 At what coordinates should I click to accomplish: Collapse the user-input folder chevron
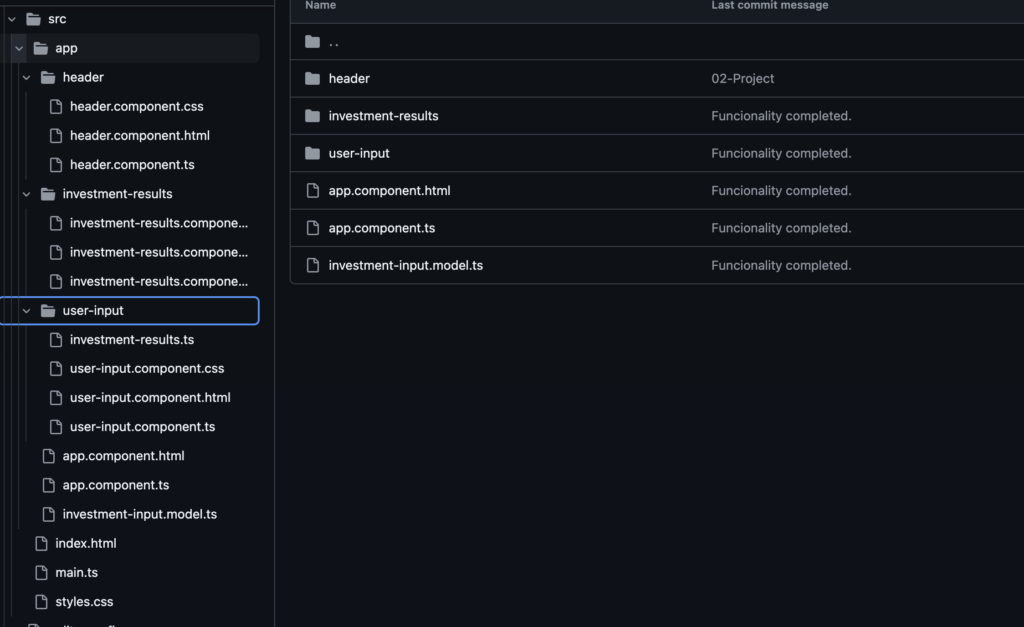pyautogui.click(x=27, y=311)
